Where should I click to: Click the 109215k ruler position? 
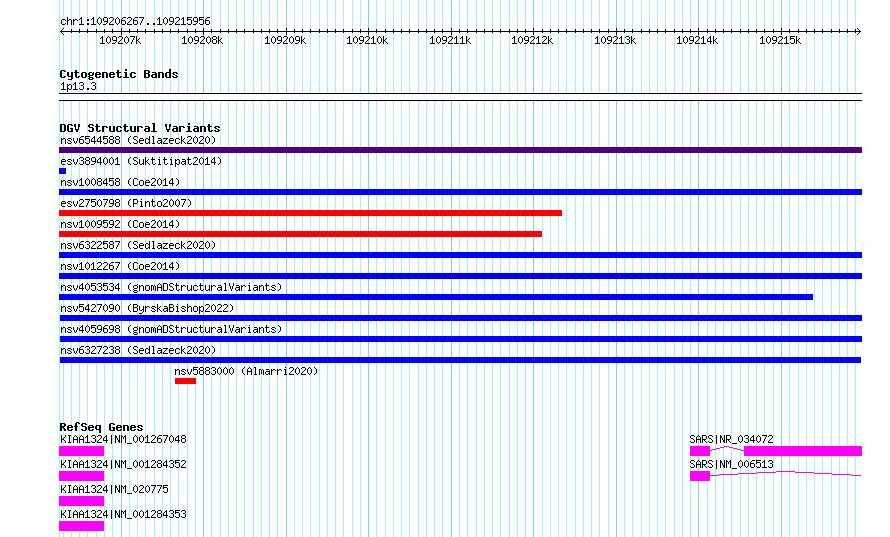pyautogui.click(x=780, y=40)
